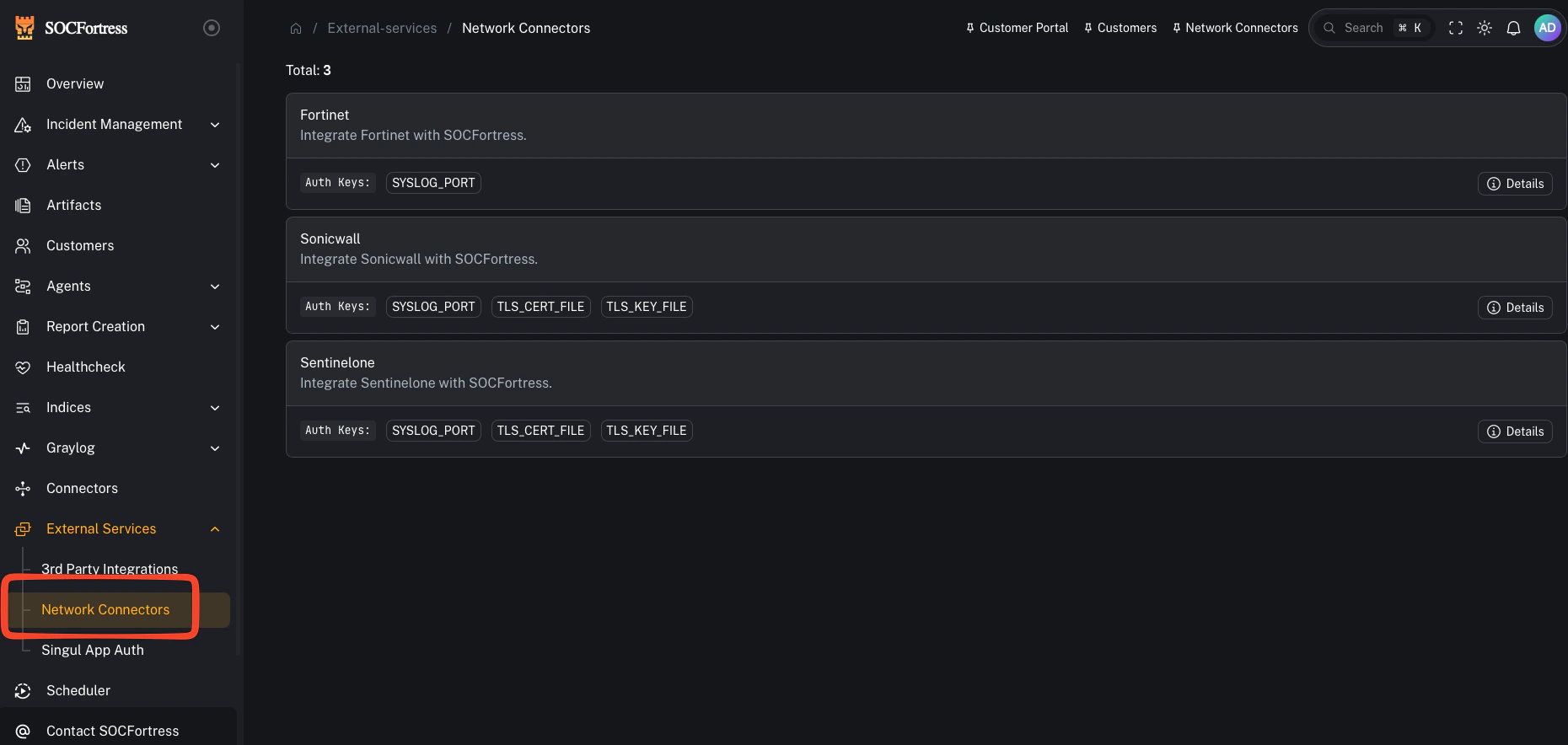
Task: Toggle the sidebar collapse circle button
Action: click(x=212, y=28)
